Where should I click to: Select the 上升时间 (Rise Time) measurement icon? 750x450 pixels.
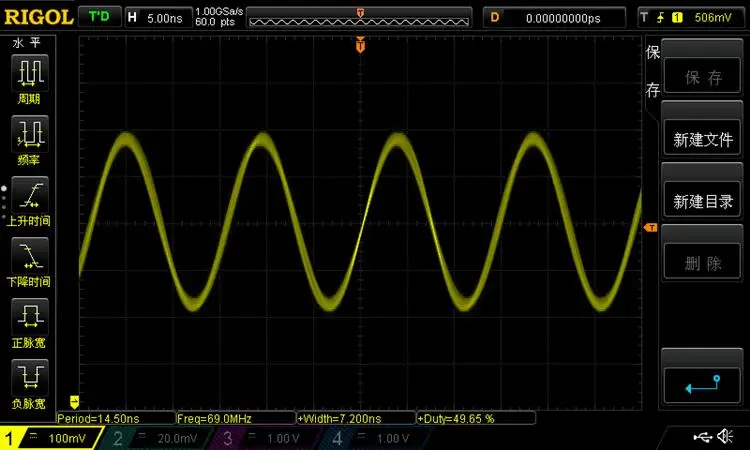click(30, 195)
